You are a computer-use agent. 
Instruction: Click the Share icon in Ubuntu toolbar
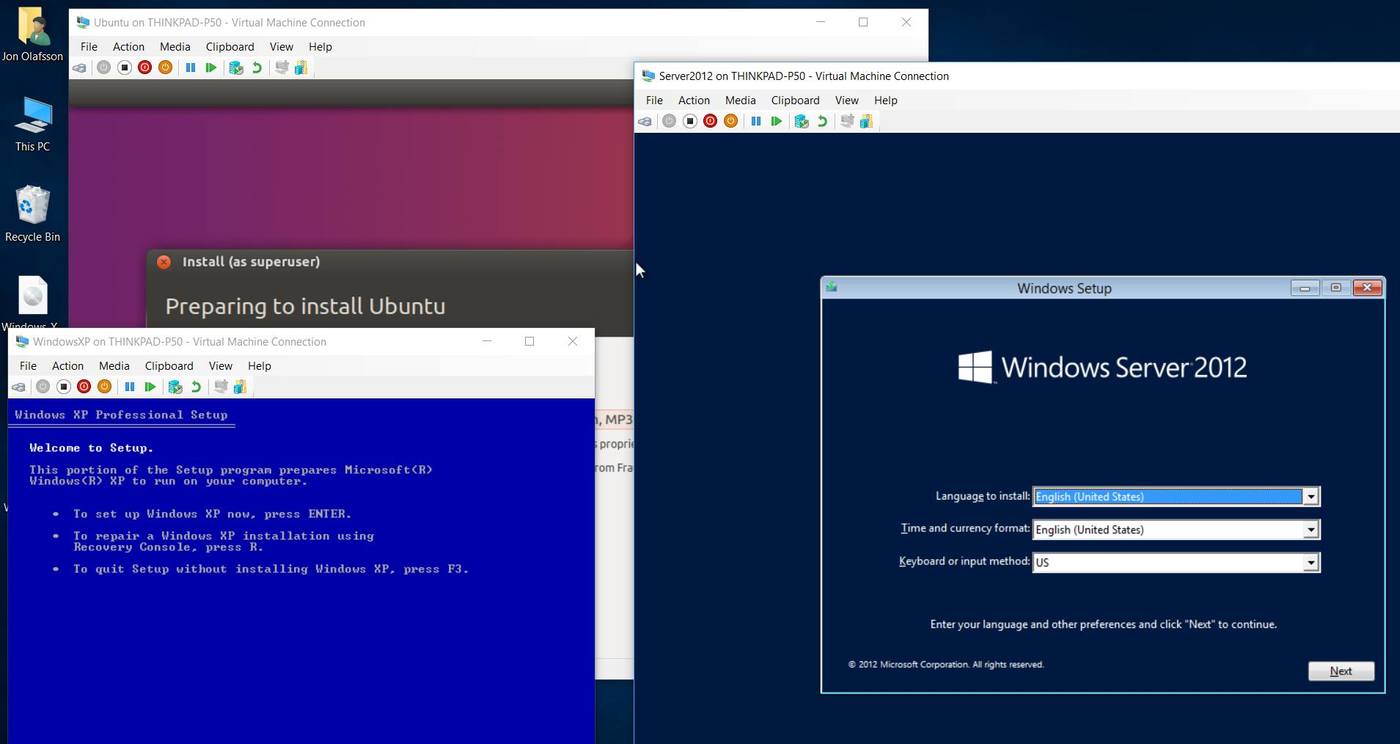300,68
